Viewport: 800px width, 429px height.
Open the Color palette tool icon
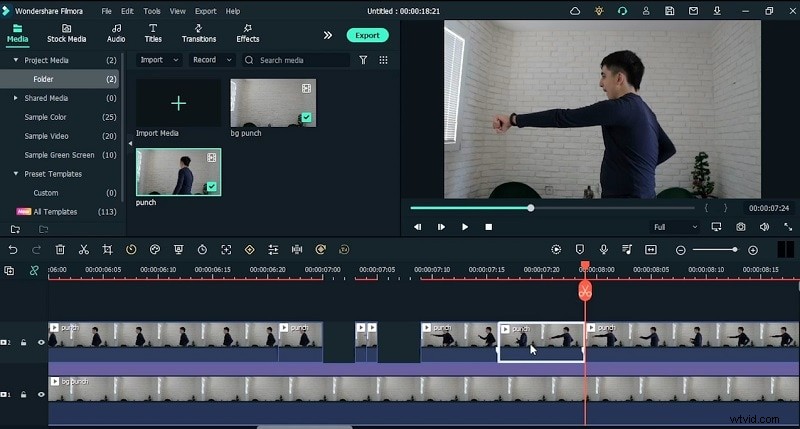click(155, 249)
